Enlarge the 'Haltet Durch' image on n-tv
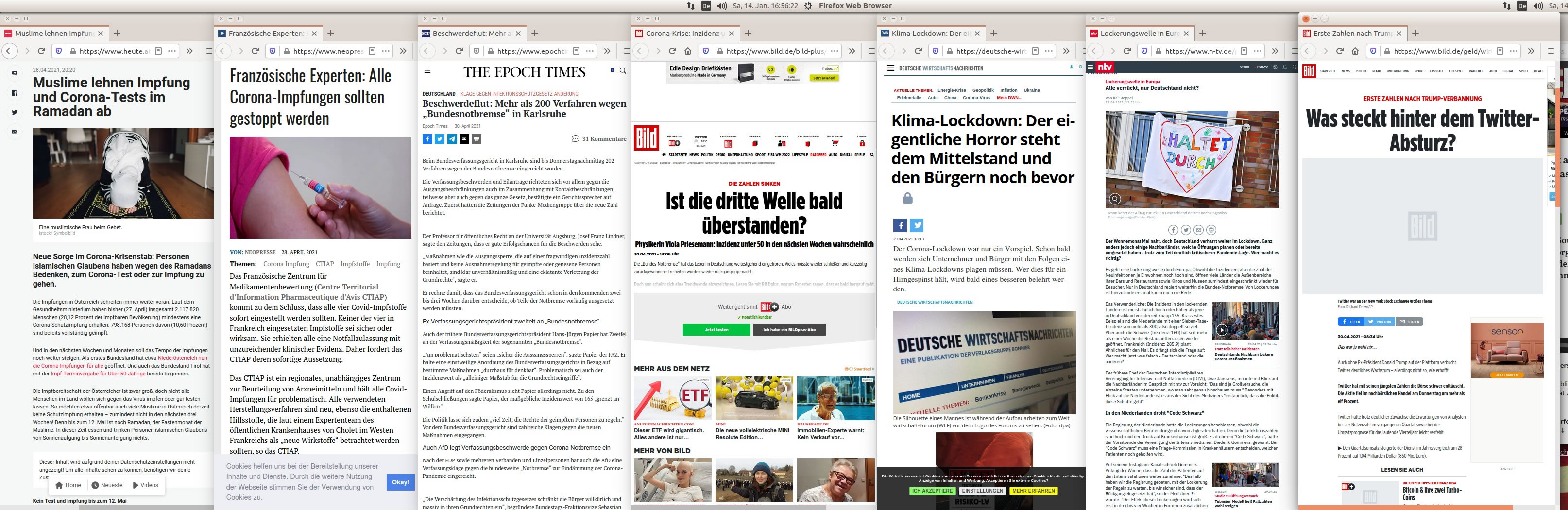The image size is (1568, 510). click(x=1115, y=198)
